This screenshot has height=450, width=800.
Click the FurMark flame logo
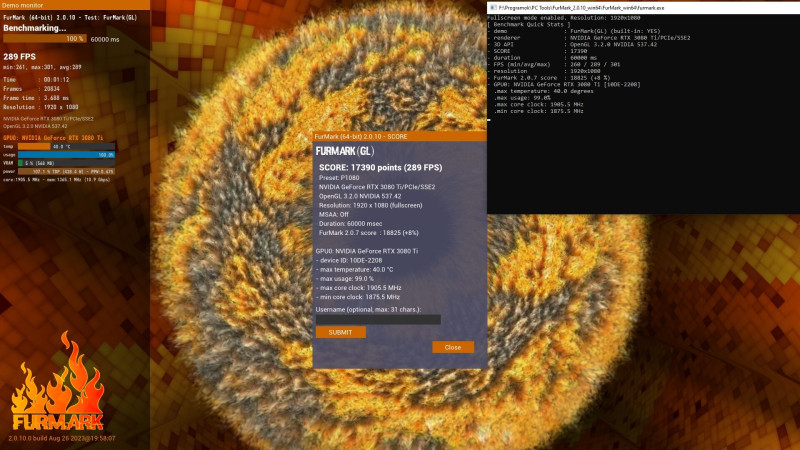[x=58, y=381]
